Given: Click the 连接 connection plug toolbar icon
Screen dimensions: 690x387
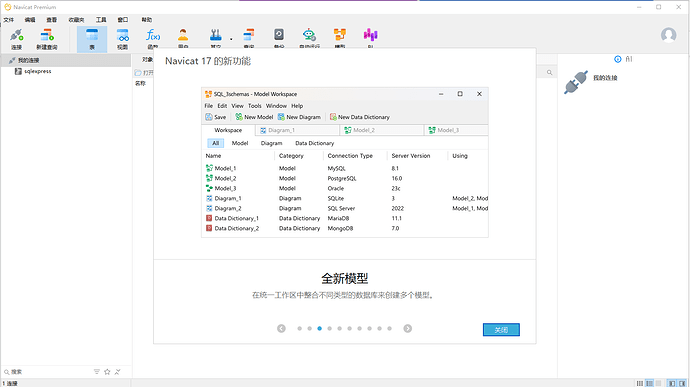Looking at the screenshot, I should pos(17,39).
